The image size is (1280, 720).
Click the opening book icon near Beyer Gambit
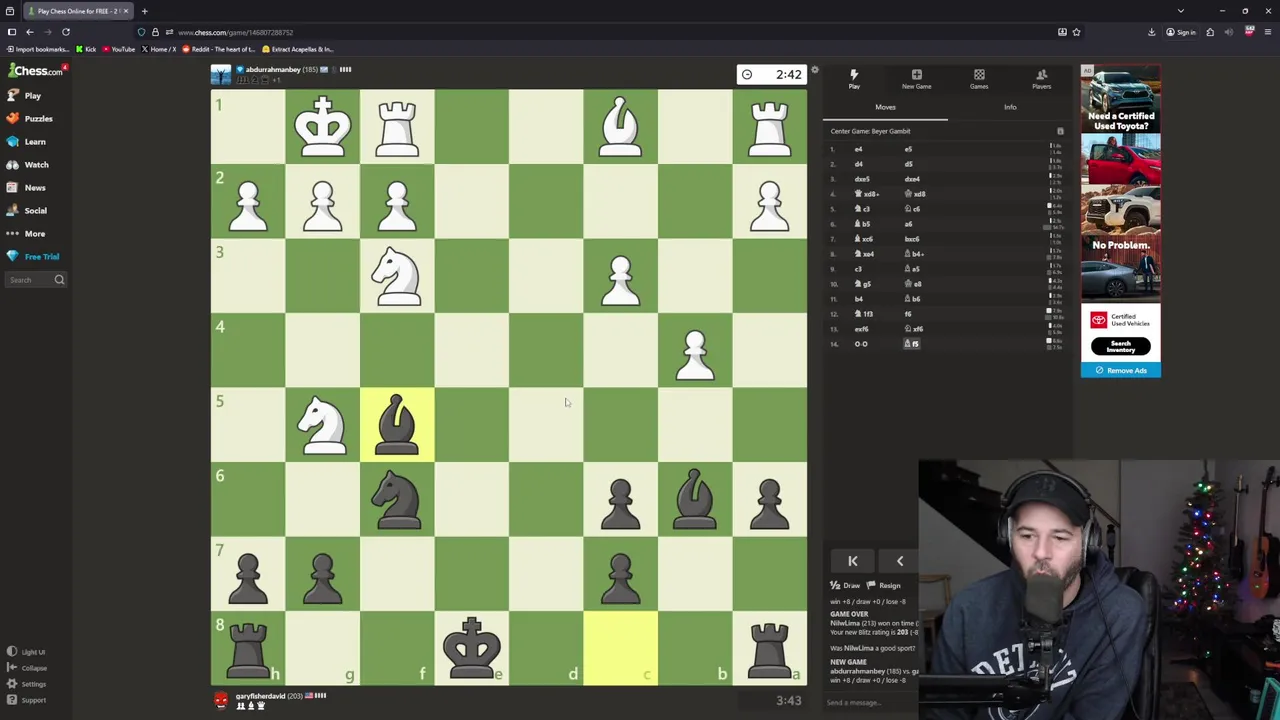1060,131
